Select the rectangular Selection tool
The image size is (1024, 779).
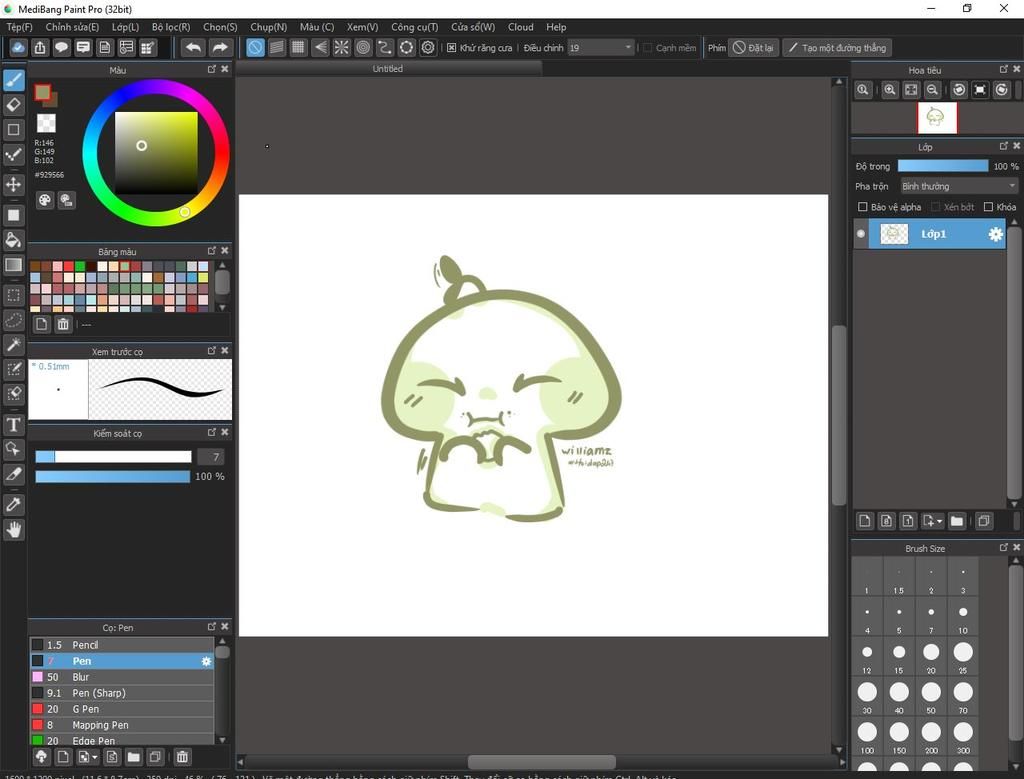coord(14,294)
